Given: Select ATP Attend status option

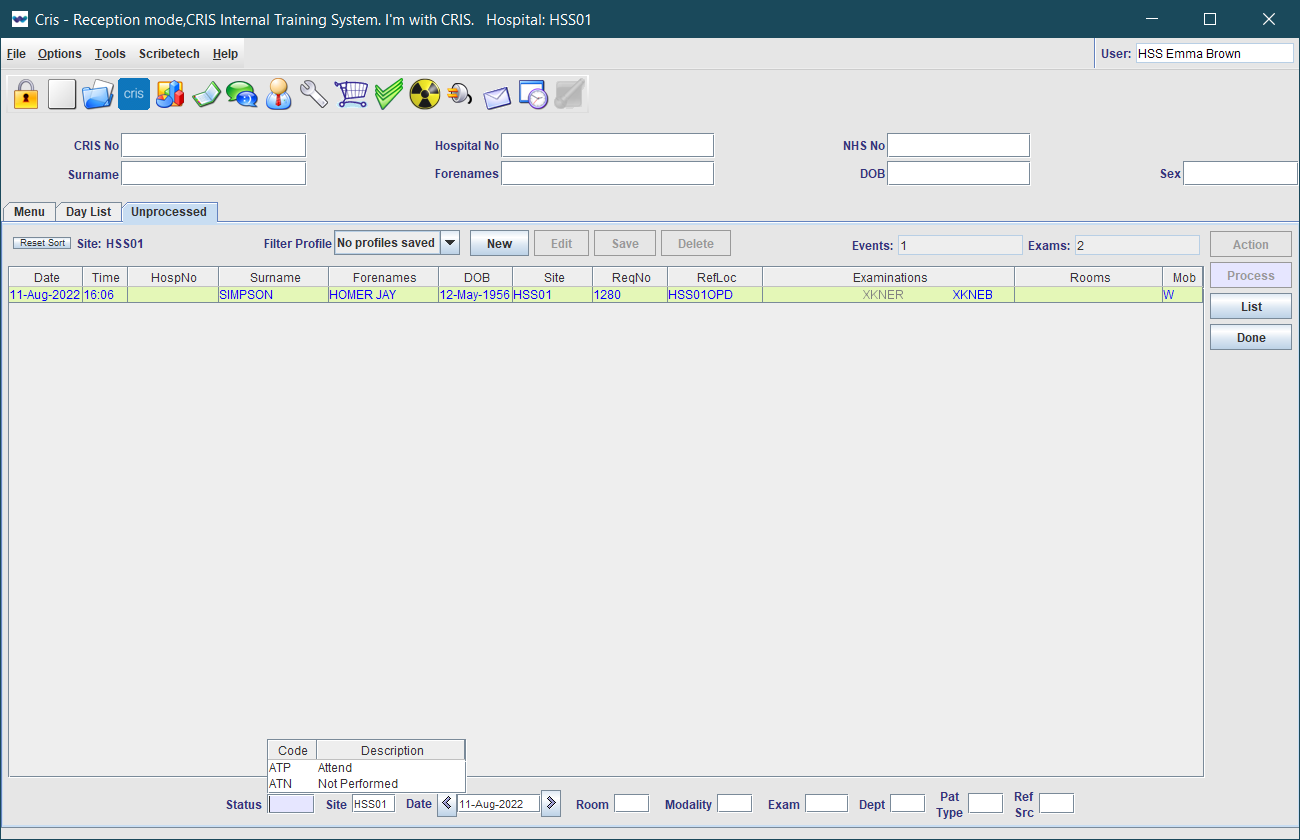Looking at the screenshot, I should point(366,768).
